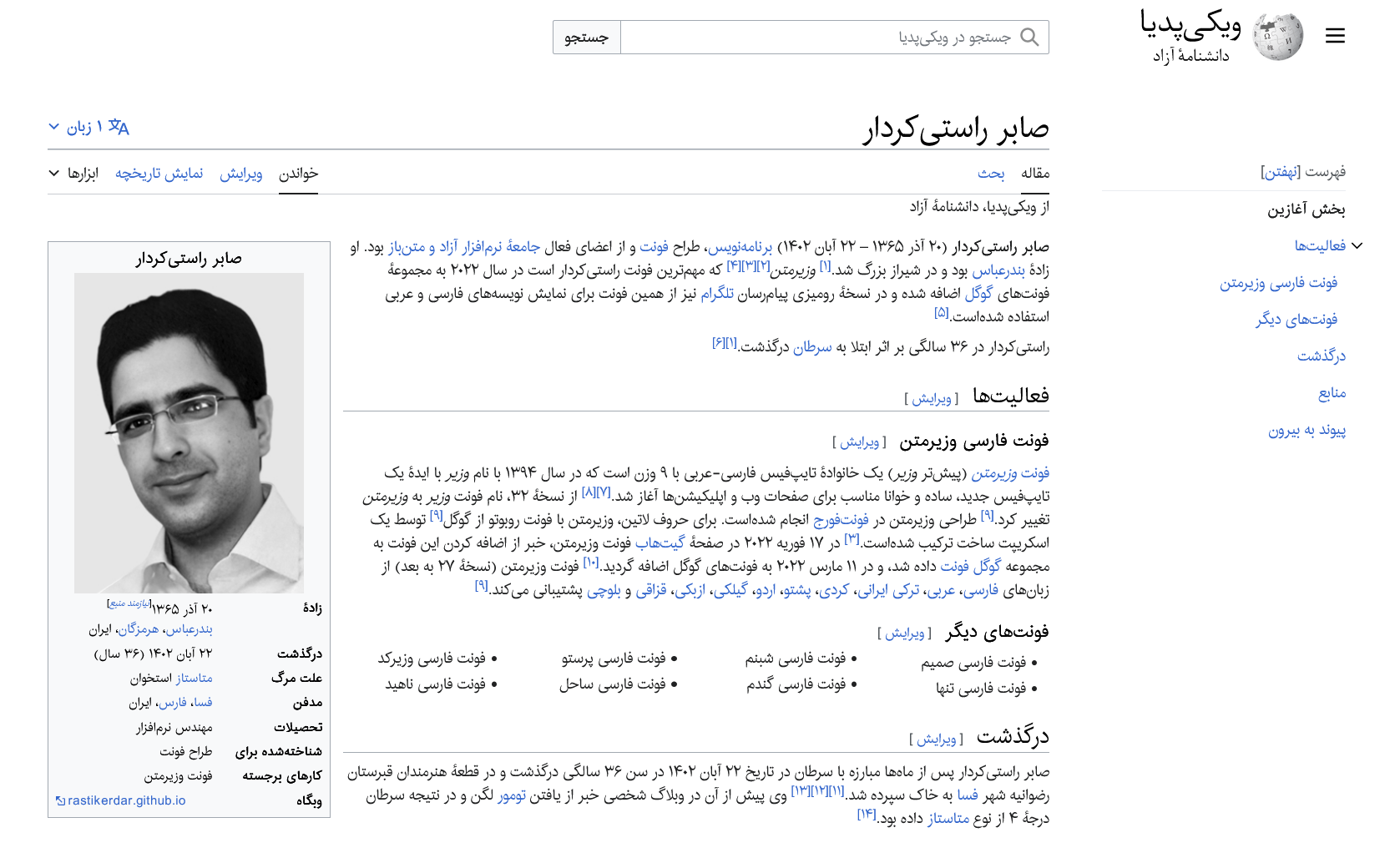Click ویرایش next to فونت فارسی وزیرمتن heading
The height and width of the screenshot is (853, 1400).
[860, 442]
